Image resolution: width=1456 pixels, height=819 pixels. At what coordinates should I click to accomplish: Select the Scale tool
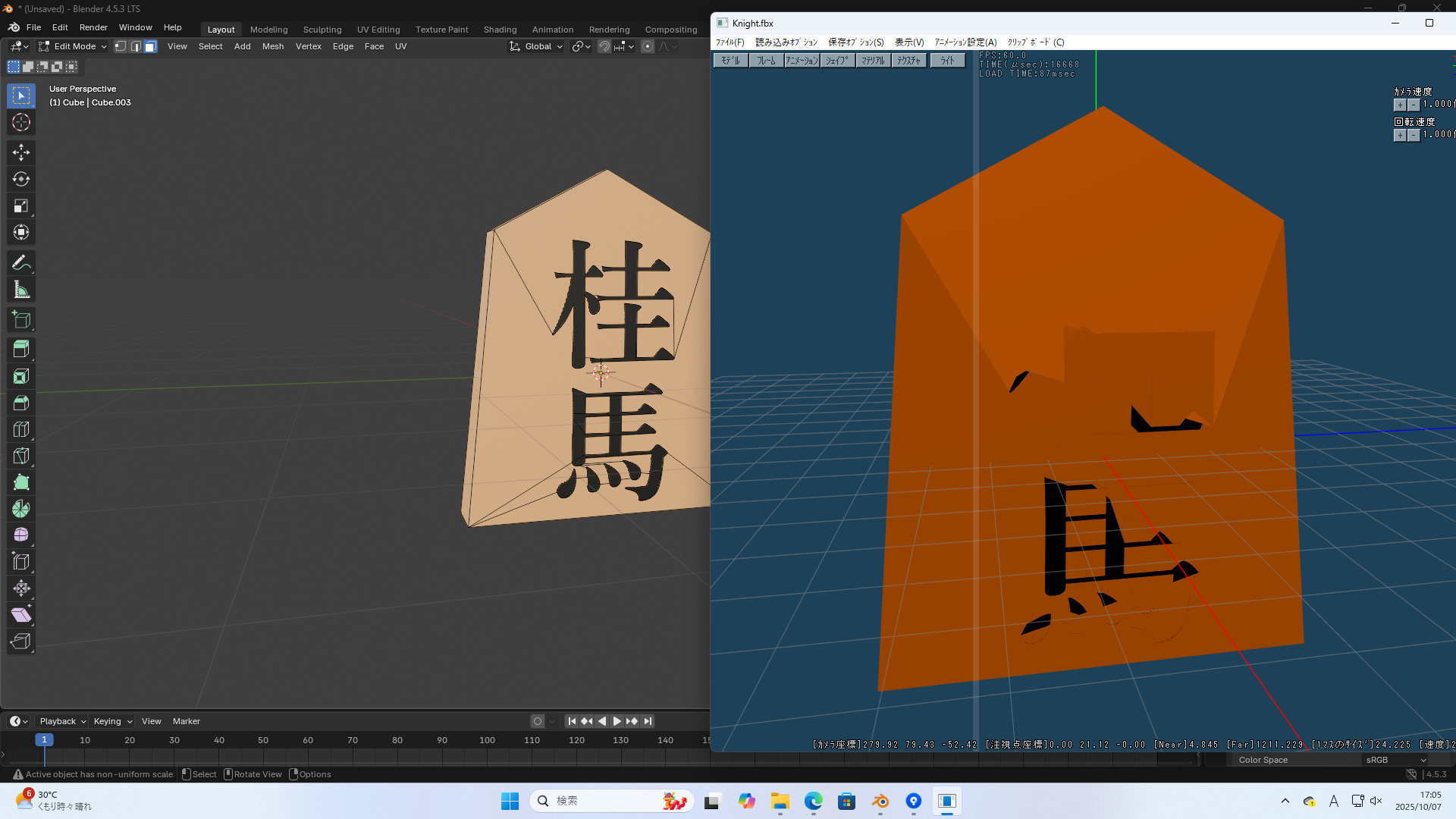[x=21, y=206]
